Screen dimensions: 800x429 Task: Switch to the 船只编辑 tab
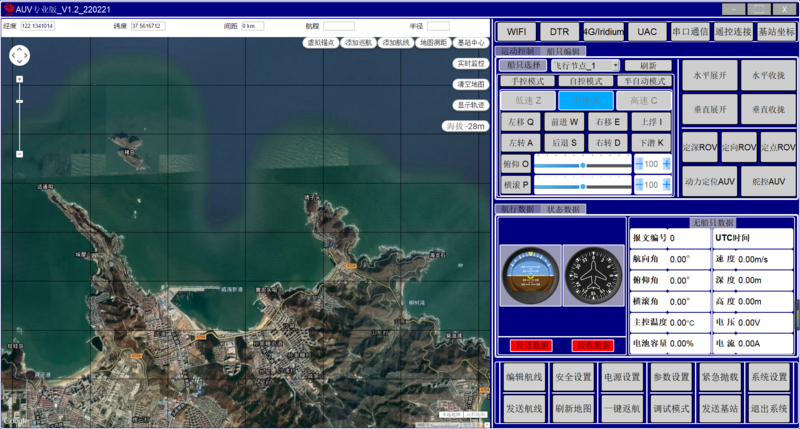point(563,50)
